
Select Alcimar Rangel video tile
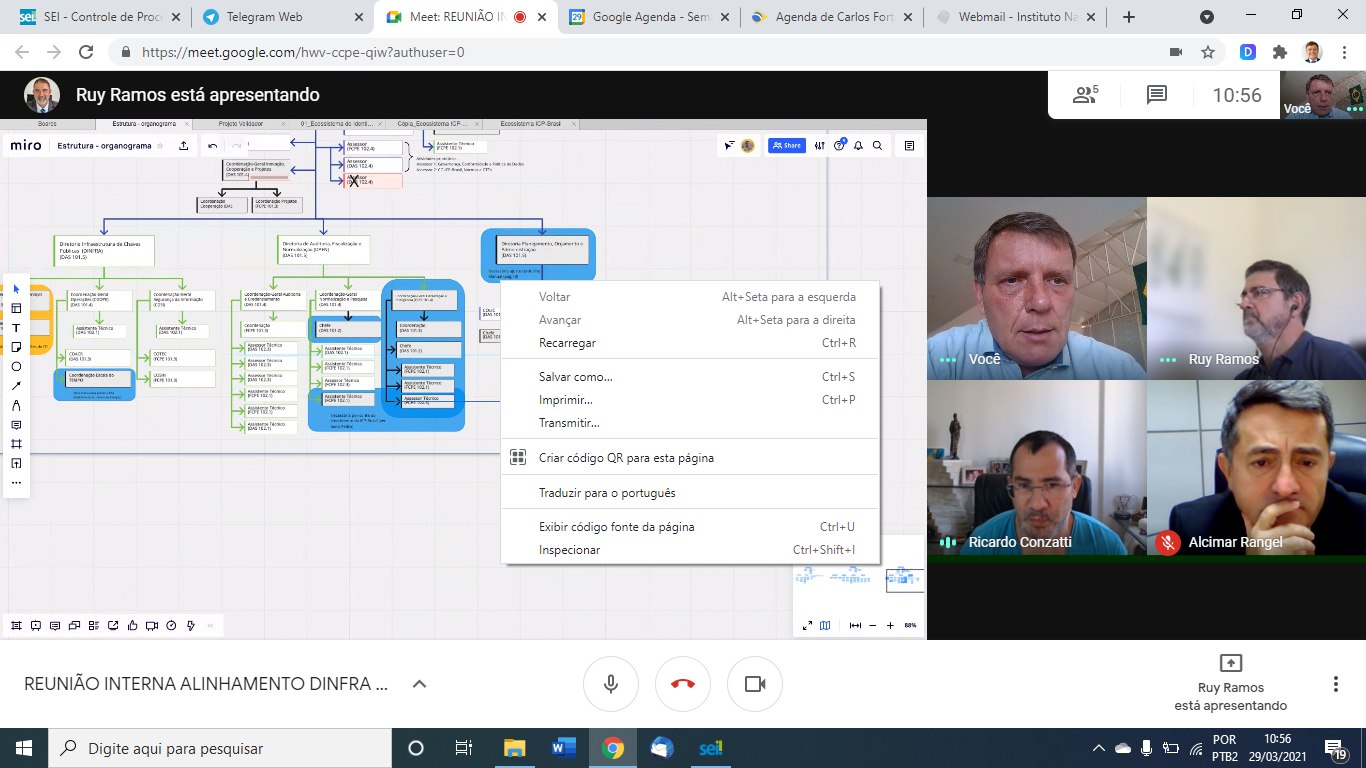[1255, 467]
